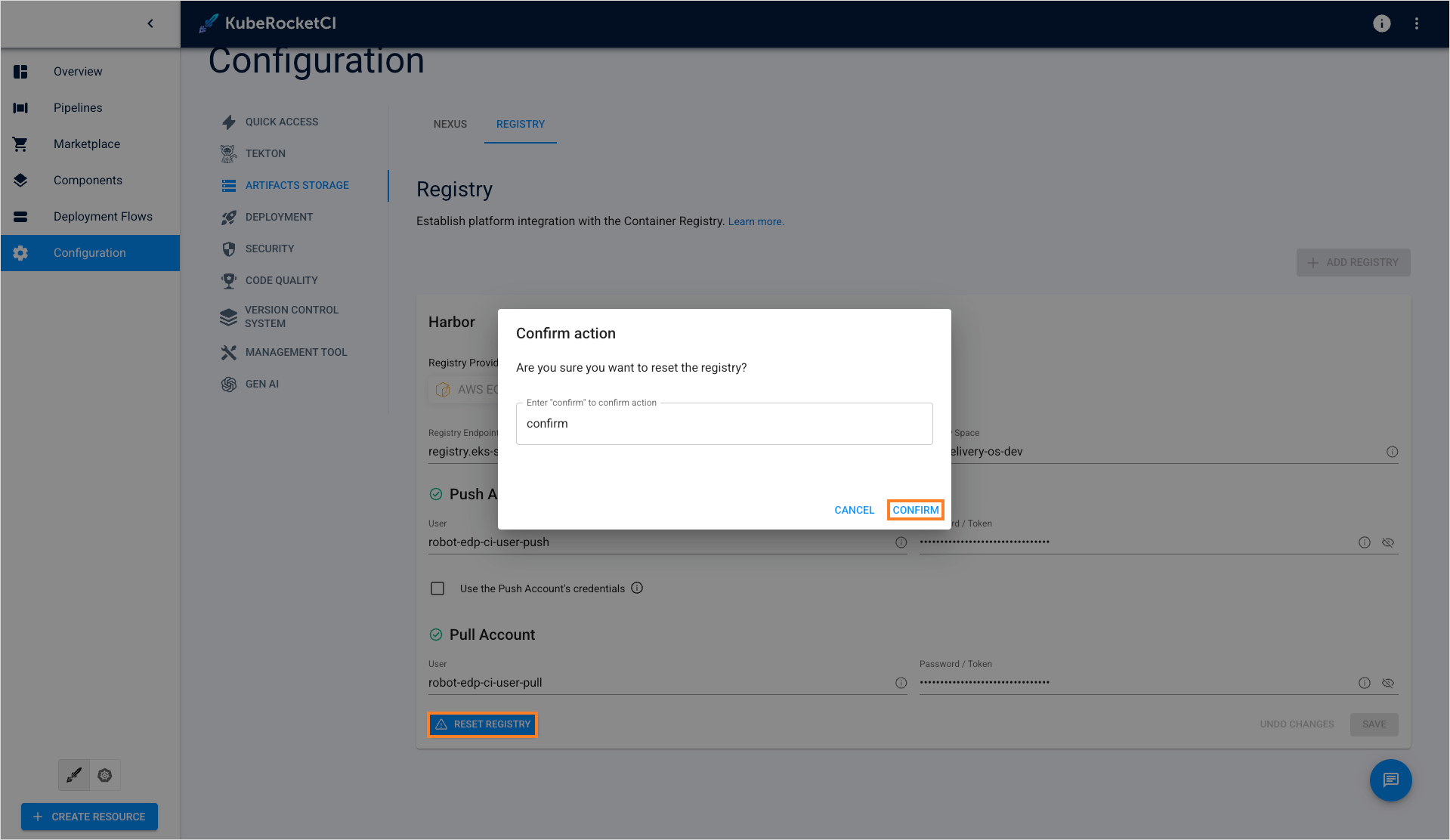Image resolution: width=1450 pixels, height=840 pixels.
Task: Enable the Push Account's credentials checkbox
Action: (x=437, y=588)
